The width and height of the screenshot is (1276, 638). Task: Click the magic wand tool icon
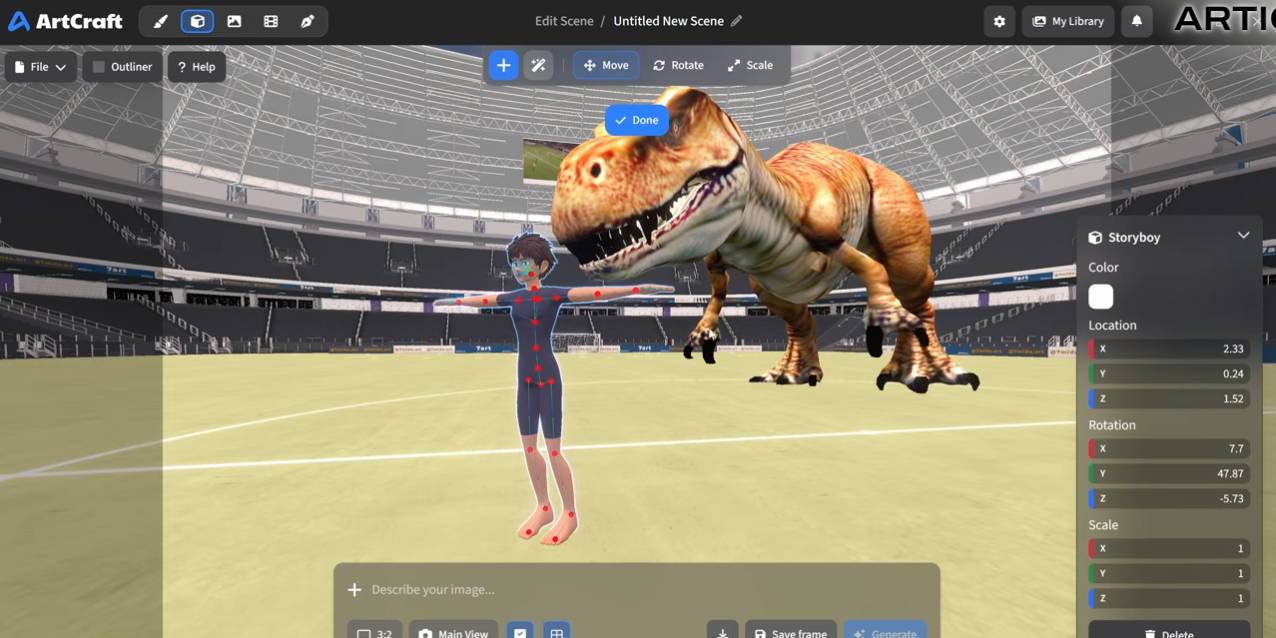(x=538, y=65)
